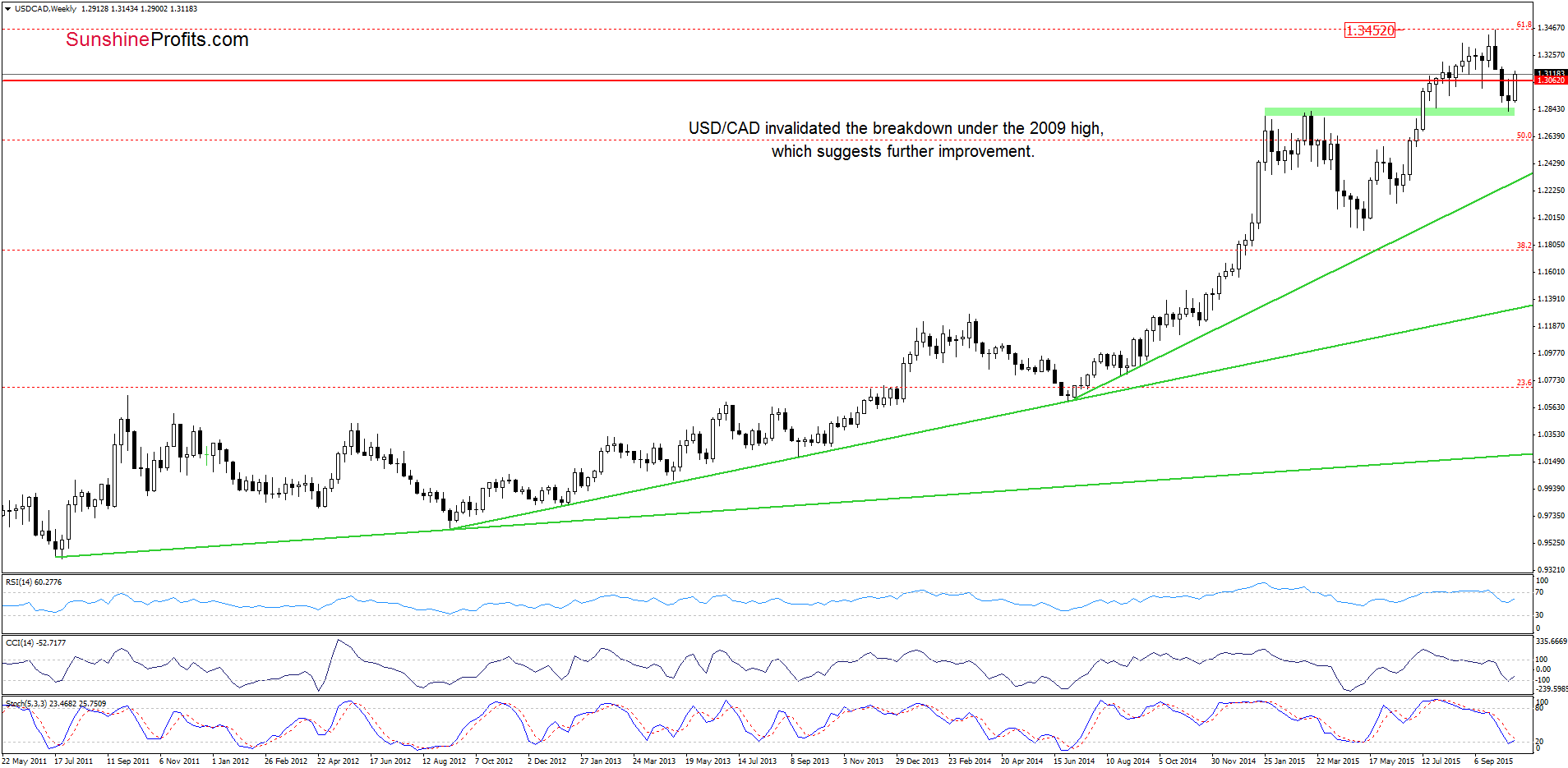Click the date label 22 Apr 2012
The height and width of the screenshot is (768, 1568).
[339, 761]
